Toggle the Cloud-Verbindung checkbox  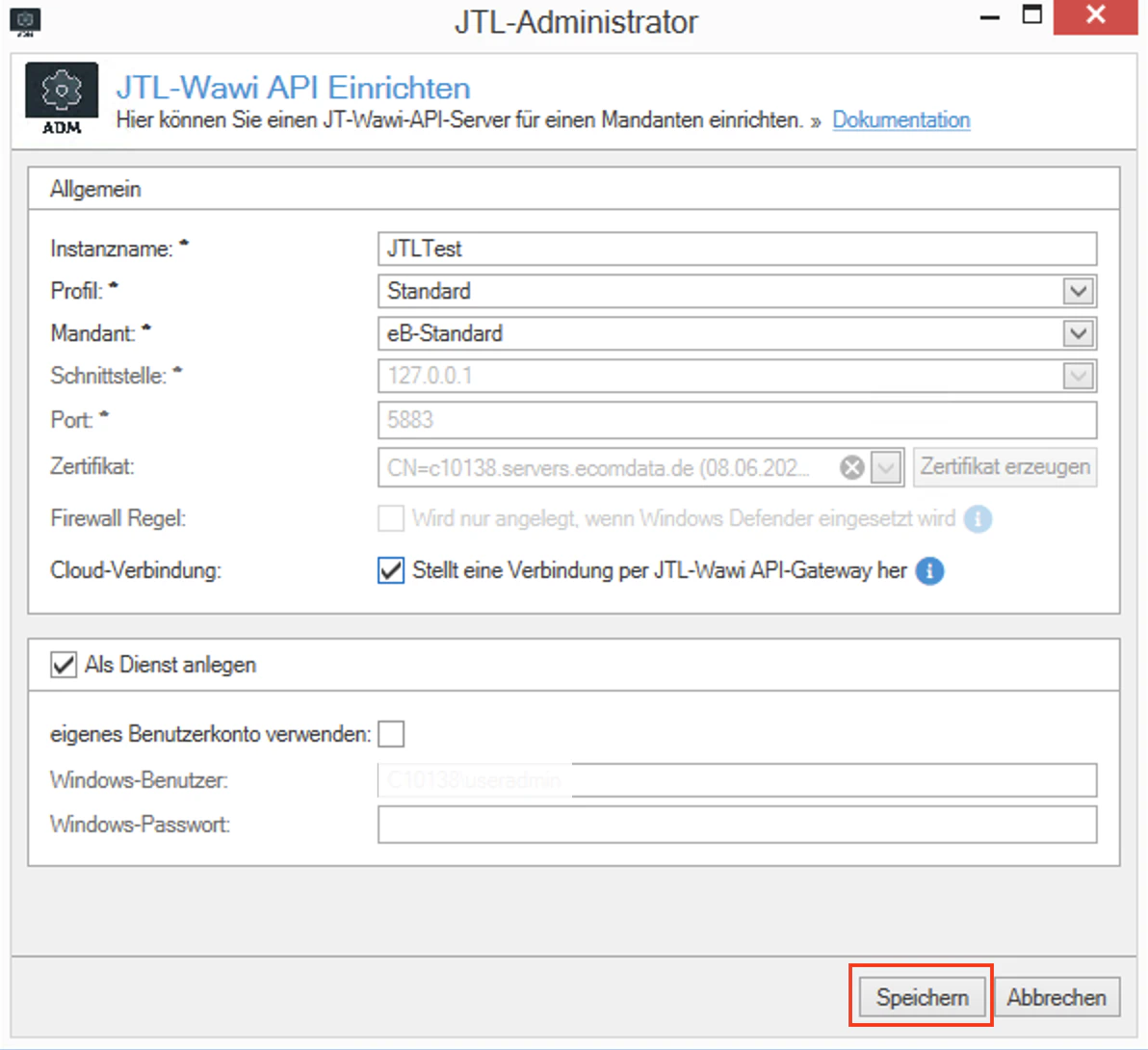click(390, 569)
